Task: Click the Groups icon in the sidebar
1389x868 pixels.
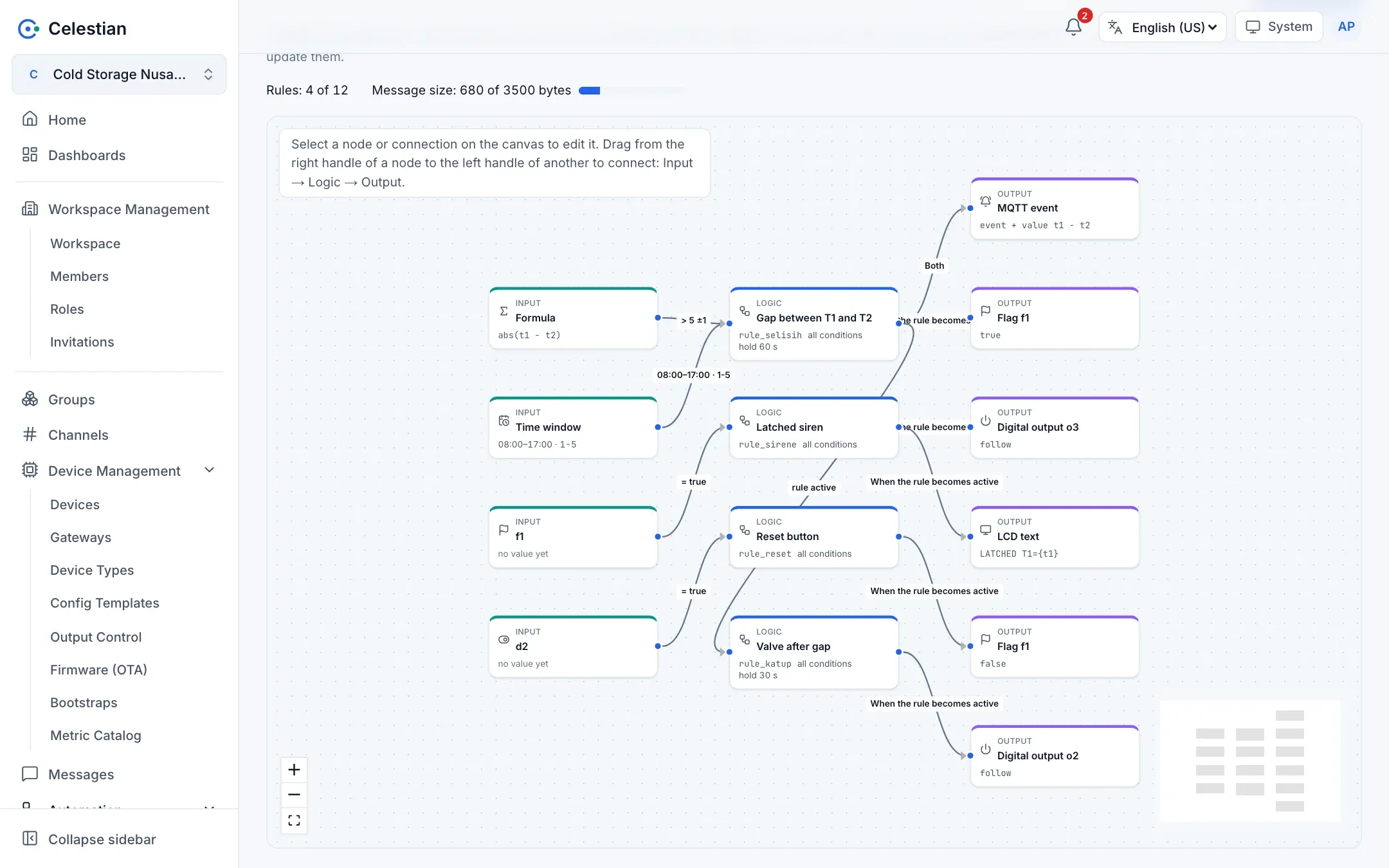Action: (30, 399)
